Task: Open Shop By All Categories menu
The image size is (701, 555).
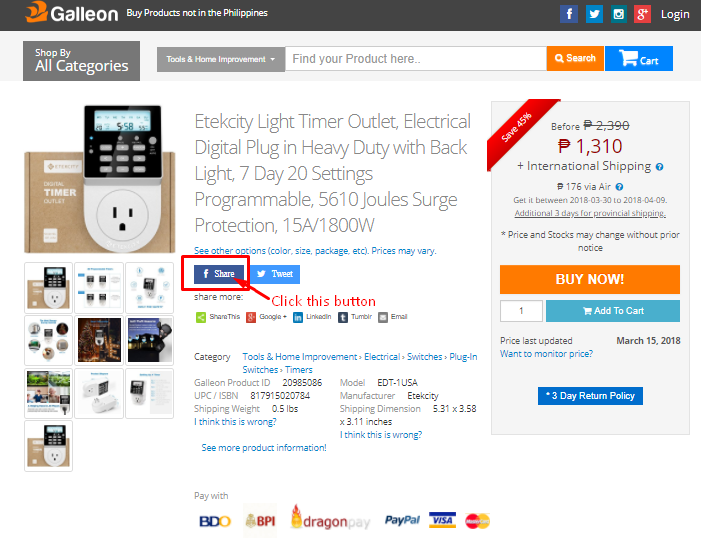Action: click(81, 61)
